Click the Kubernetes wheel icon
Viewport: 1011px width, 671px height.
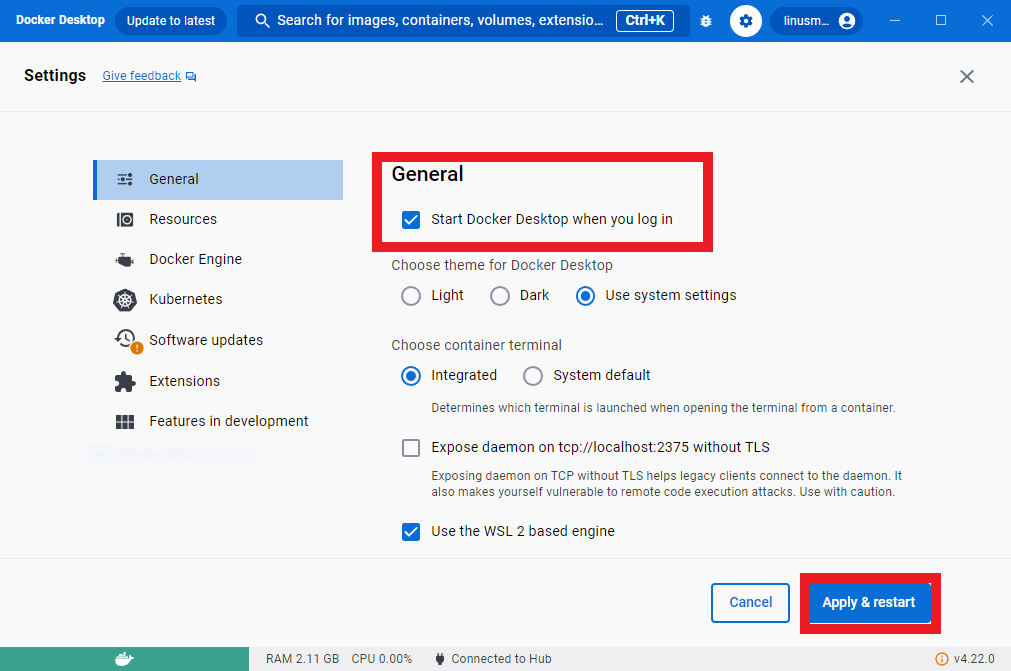pos(125,300)
